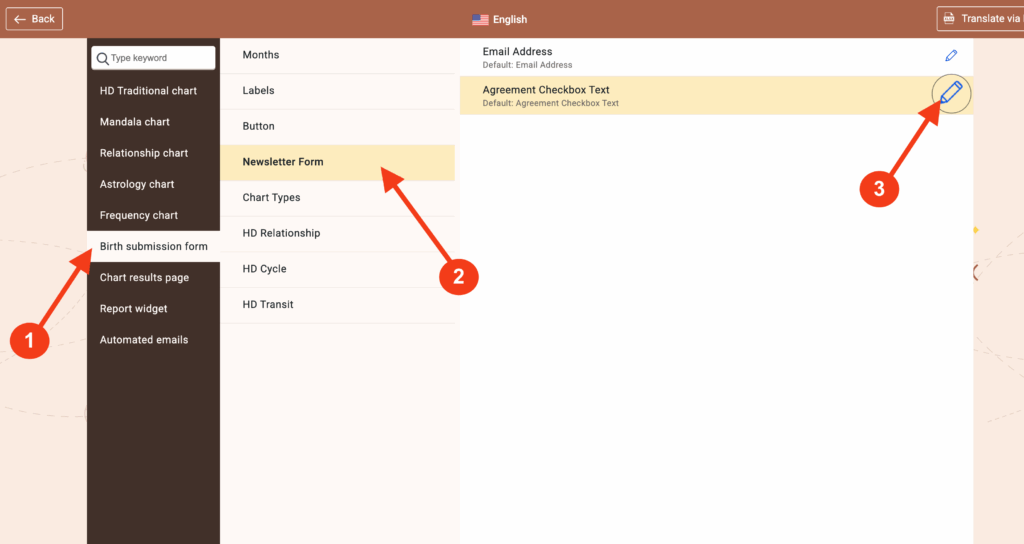Open Automated emails section
1024x544 pixels.
(144, 340)
